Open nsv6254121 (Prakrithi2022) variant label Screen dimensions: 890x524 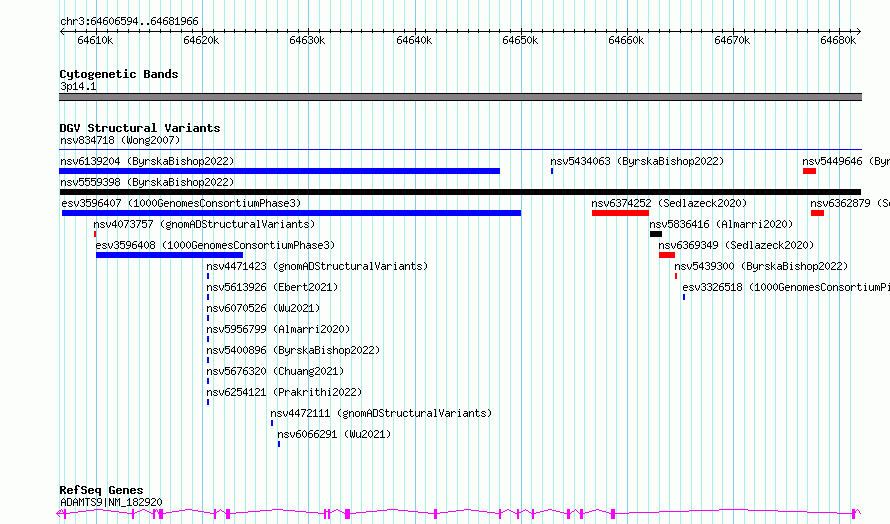(x=284, y=392)
